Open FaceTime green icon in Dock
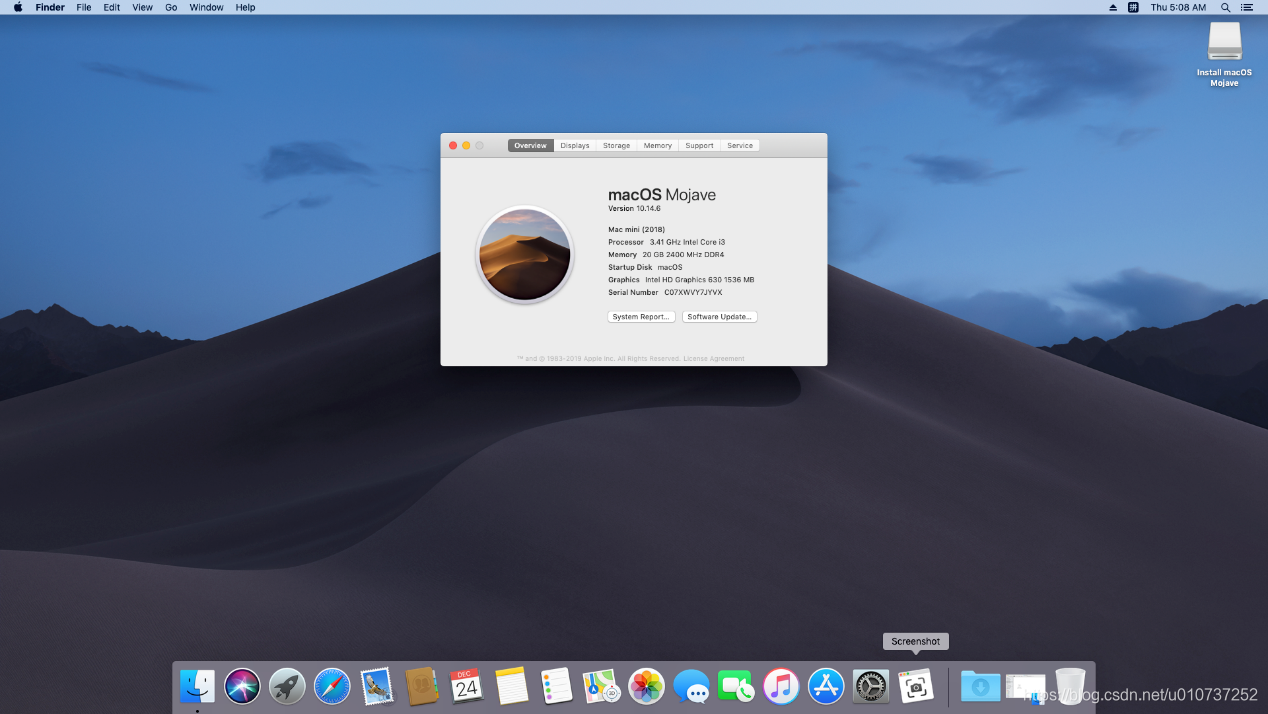Viewport: 1268px width, 714px height. click(736, 686)
